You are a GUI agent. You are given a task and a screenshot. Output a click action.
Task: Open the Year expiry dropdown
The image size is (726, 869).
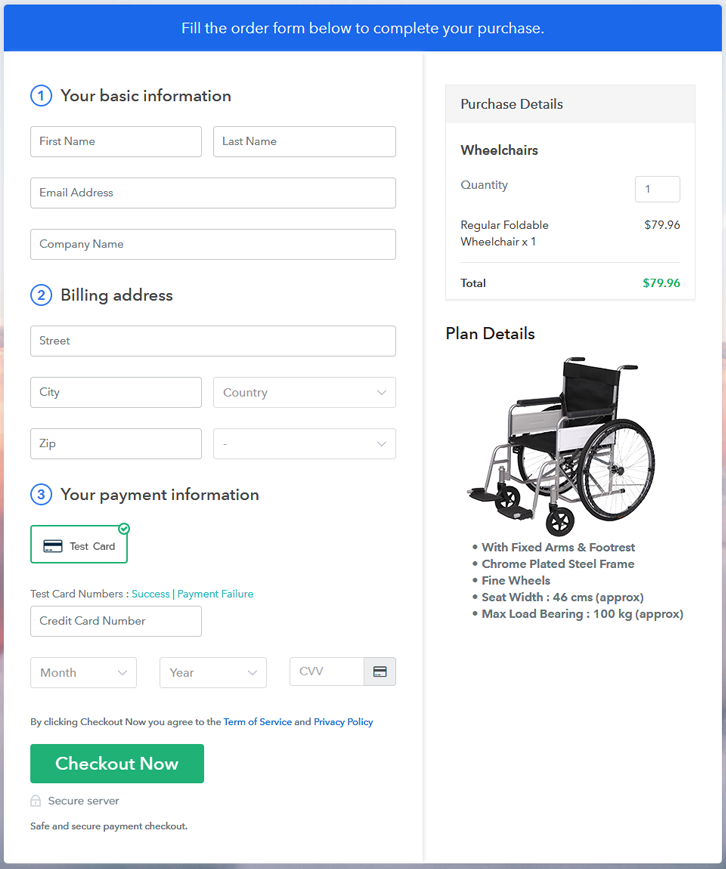[x=213, y=672]
